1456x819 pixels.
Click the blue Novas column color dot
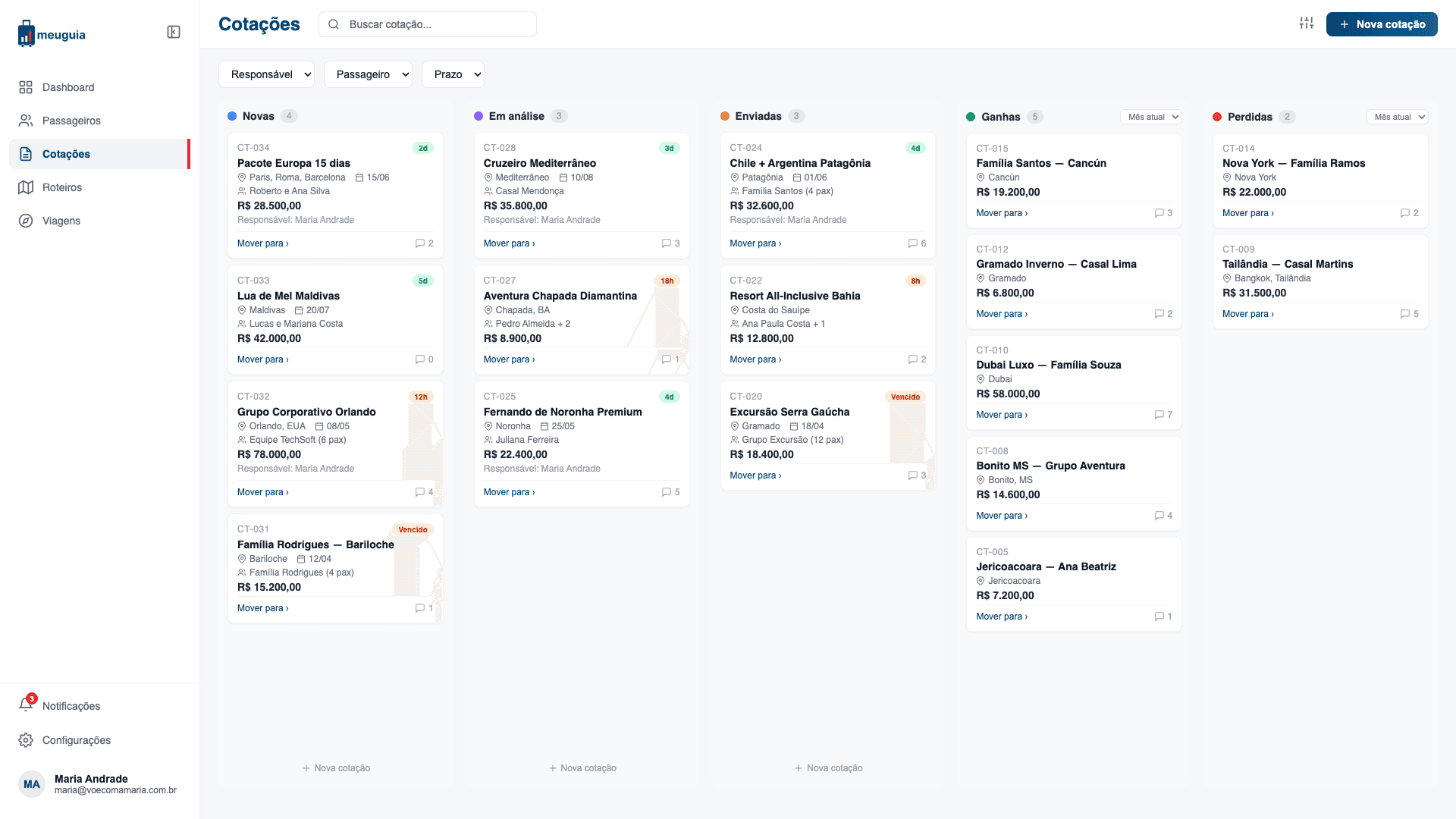tap(232, 116)
